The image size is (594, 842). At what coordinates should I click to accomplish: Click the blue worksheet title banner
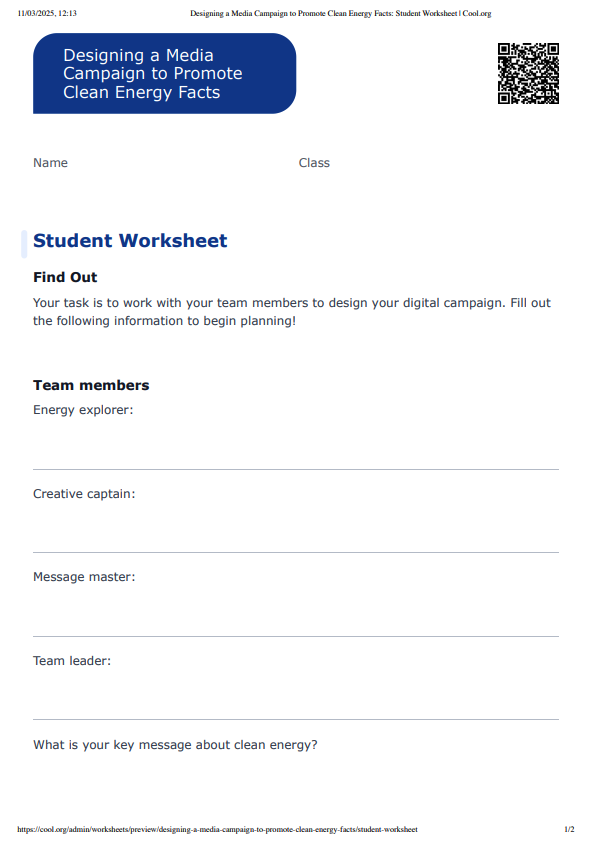(x=164, y=74)
